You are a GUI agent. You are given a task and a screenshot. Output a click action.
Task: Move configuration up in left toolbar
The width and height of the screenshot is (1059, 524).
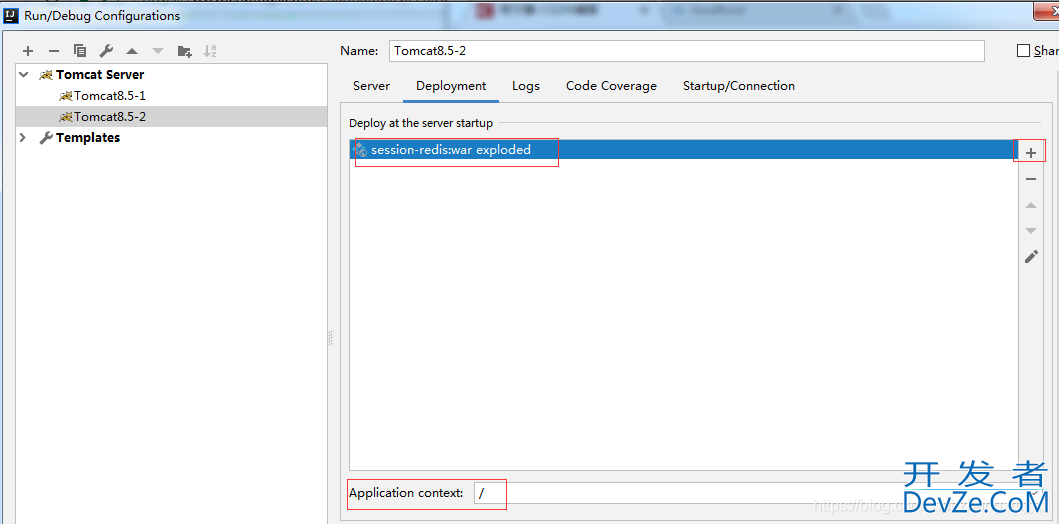(x=132, y=51)
